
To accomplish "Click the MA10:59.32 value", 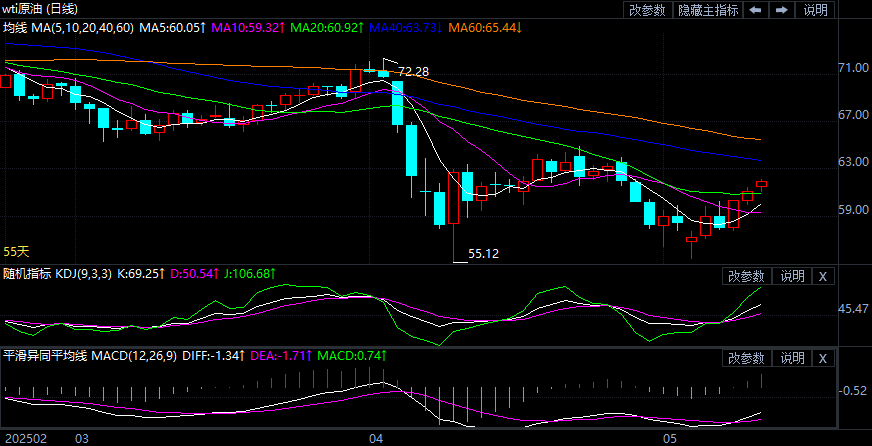I will click(x=249, y=27).
